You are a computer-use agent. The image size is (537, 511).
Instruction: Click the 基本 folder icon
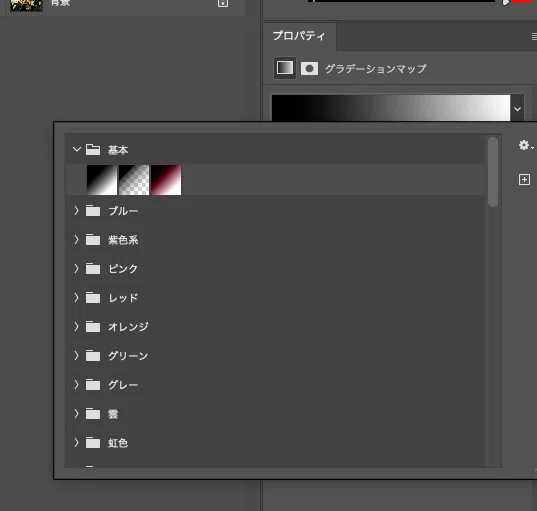point(93,150)
